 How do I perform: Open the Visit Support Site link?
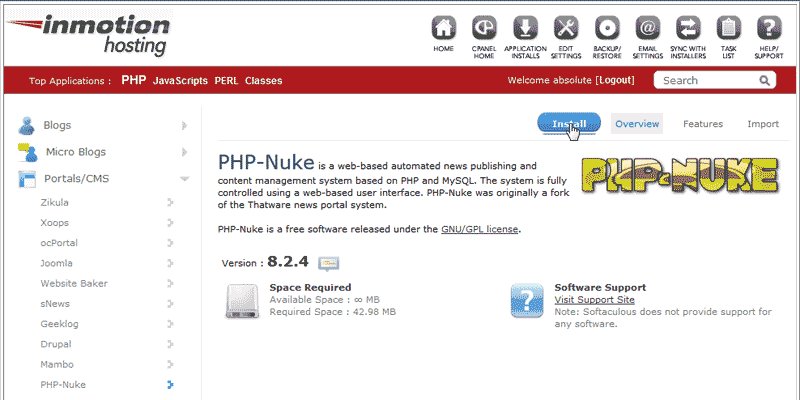594,299
